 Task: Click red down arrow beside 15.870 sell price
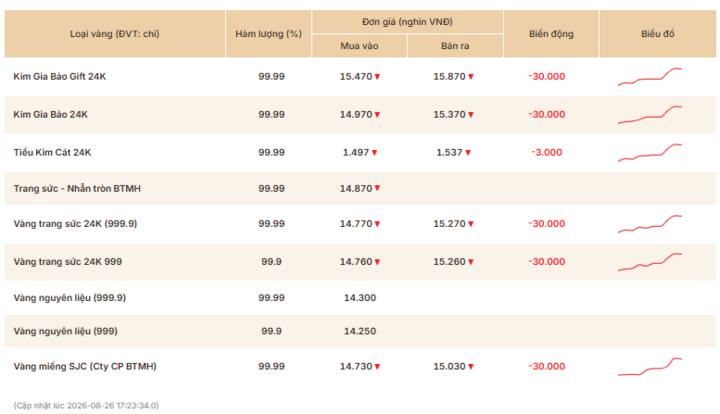[x=471, y=77]
